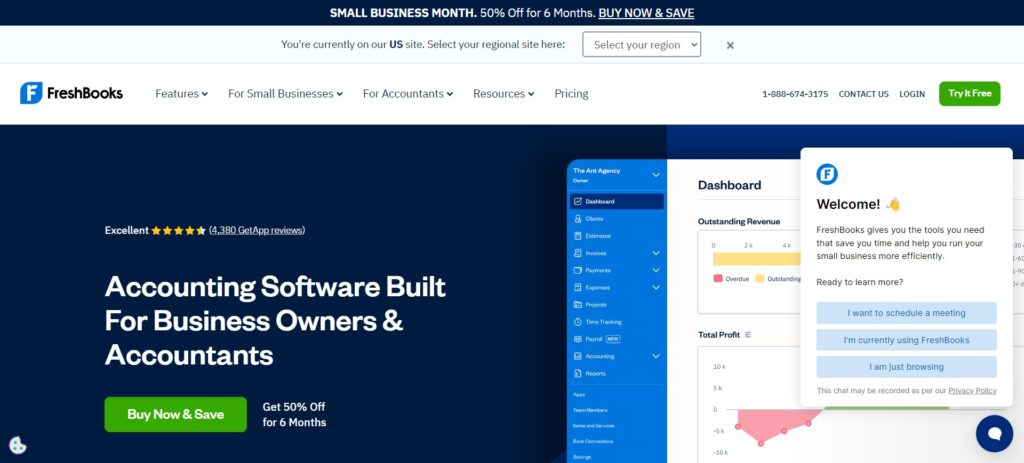The width and height of the screenshot is (1024, 463).
Task: Open the 4,380 GetApp reviews link
Action: click(x=257, y=230)
